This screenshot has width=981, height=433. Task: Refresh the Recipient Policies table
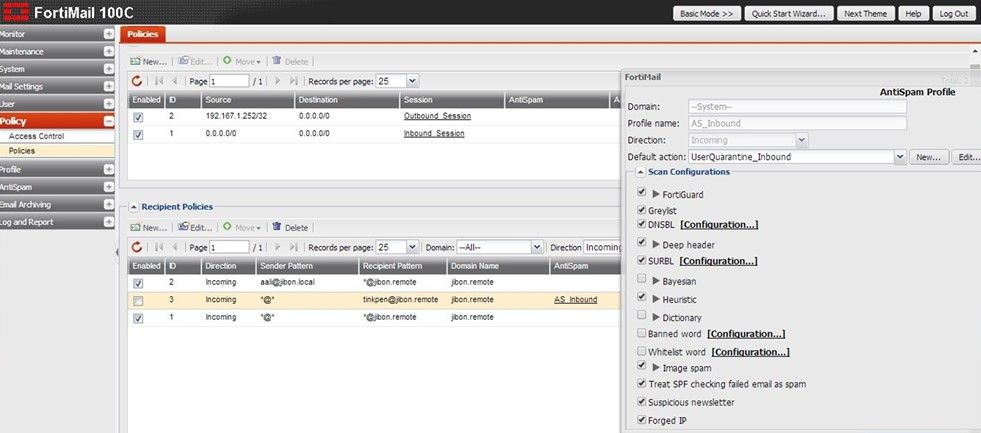(137, 247)
